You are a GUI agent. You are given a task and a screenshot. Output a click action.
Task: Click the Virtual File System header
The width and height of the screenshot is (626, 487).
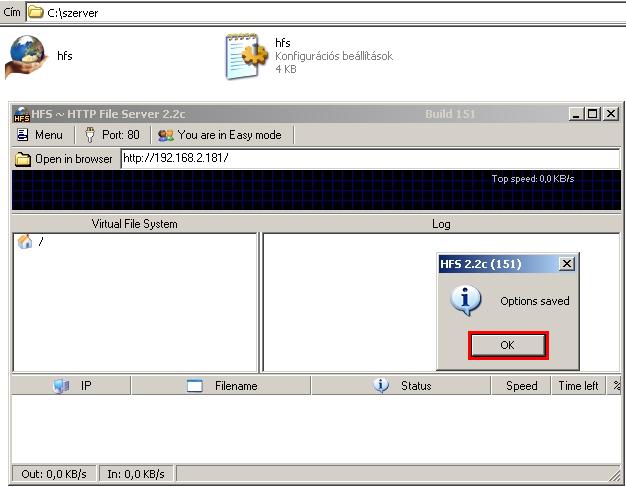coord(135,224)
